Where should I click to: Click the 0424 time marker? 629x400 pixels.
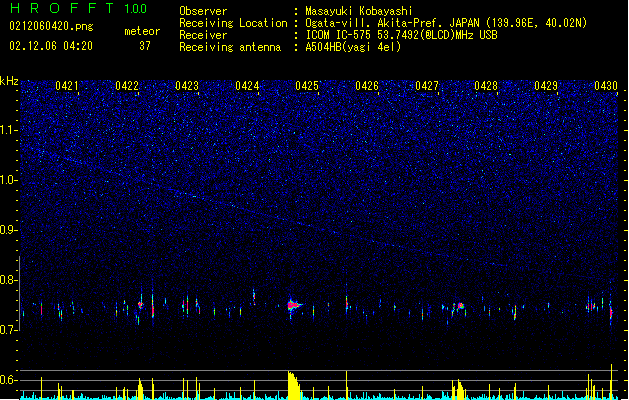(x=247, y=86)
